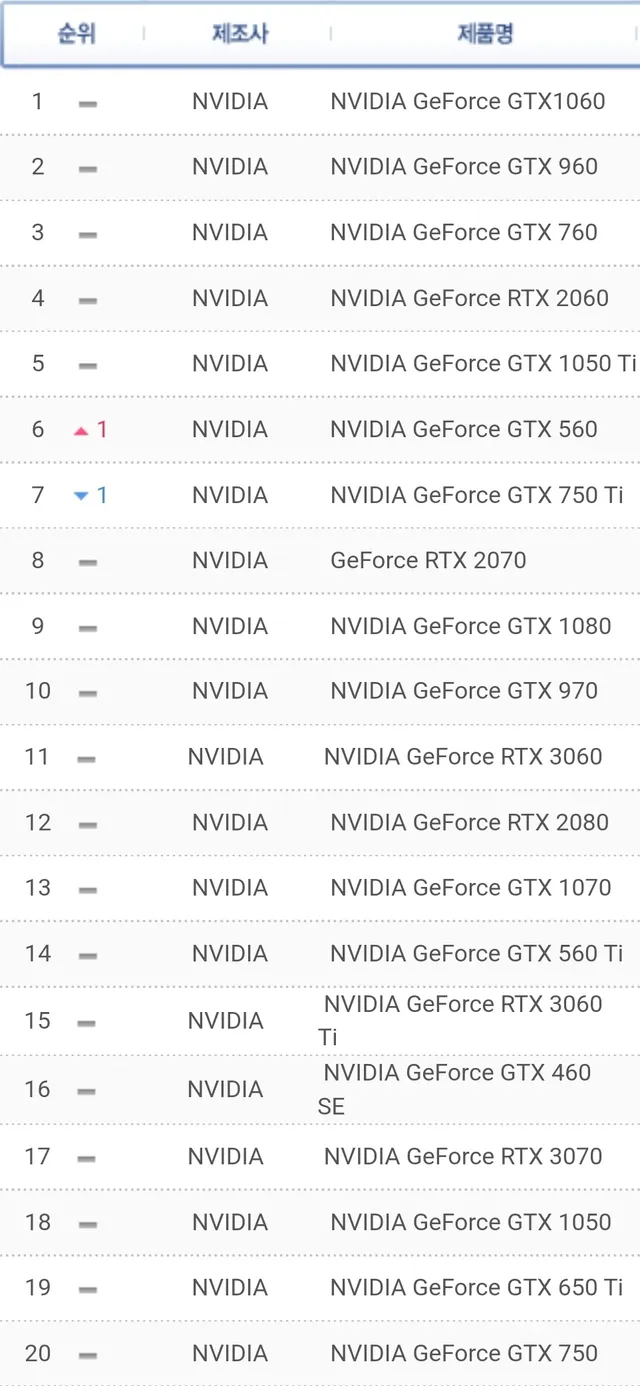640x1386 pixels.
Task: Click the red up arrow at rank 6
Action: tap(81, 431)
